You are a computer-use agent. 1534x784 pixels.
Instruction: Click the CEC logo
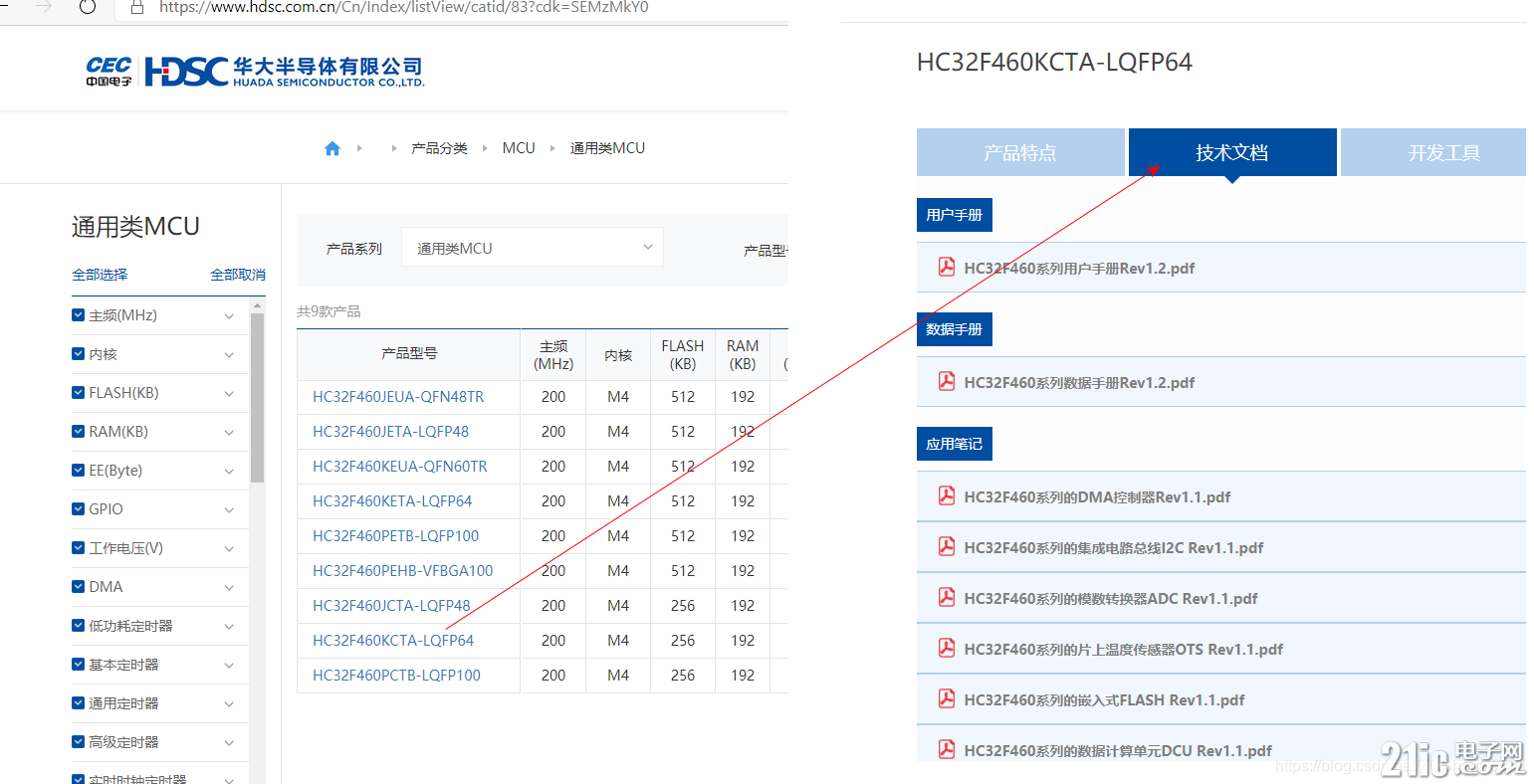pos(109,71)
